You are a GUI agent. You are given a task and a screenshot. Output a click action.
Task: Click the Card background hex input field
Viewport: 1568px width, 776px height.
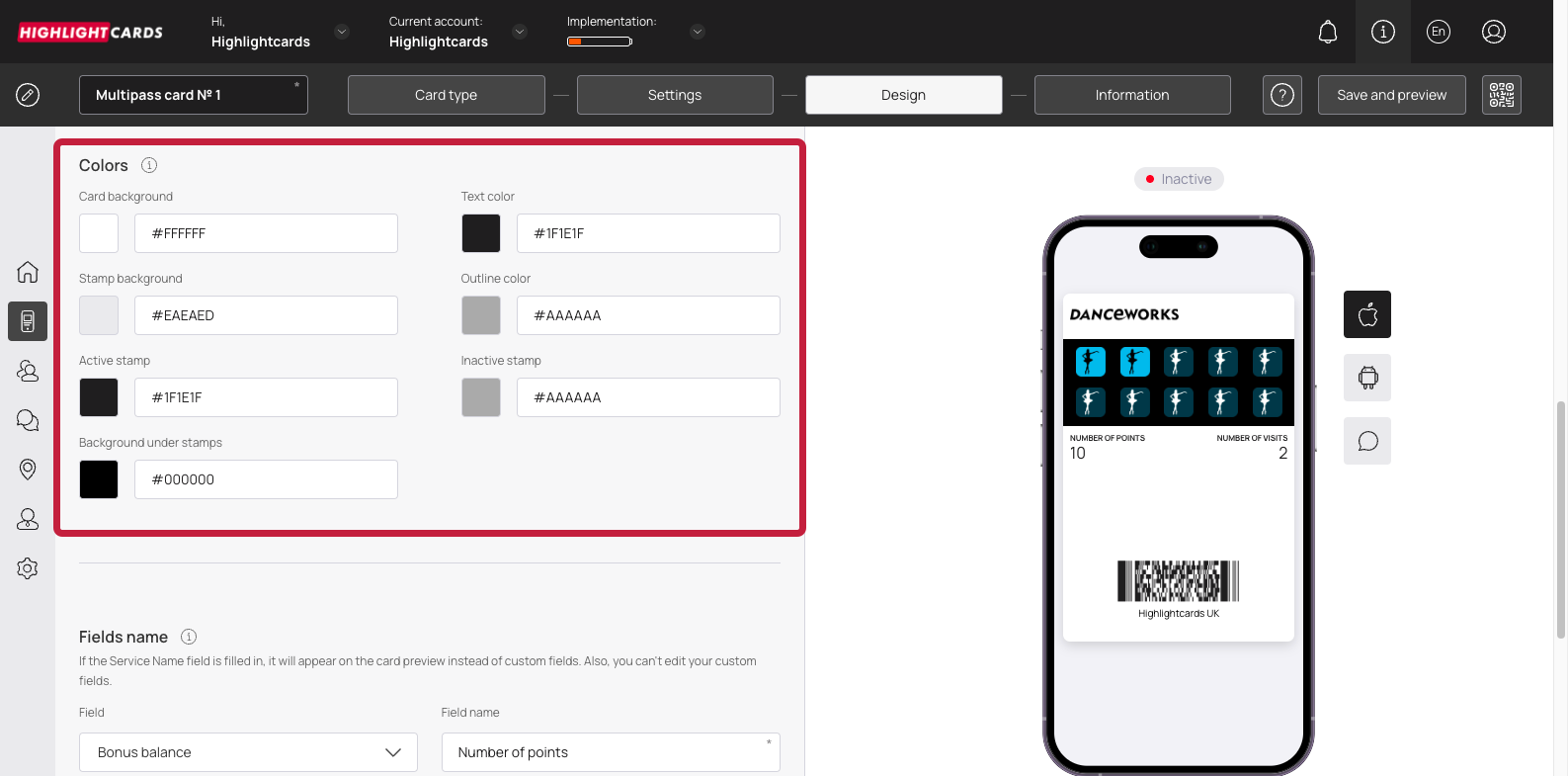click(x=266, y=233)
